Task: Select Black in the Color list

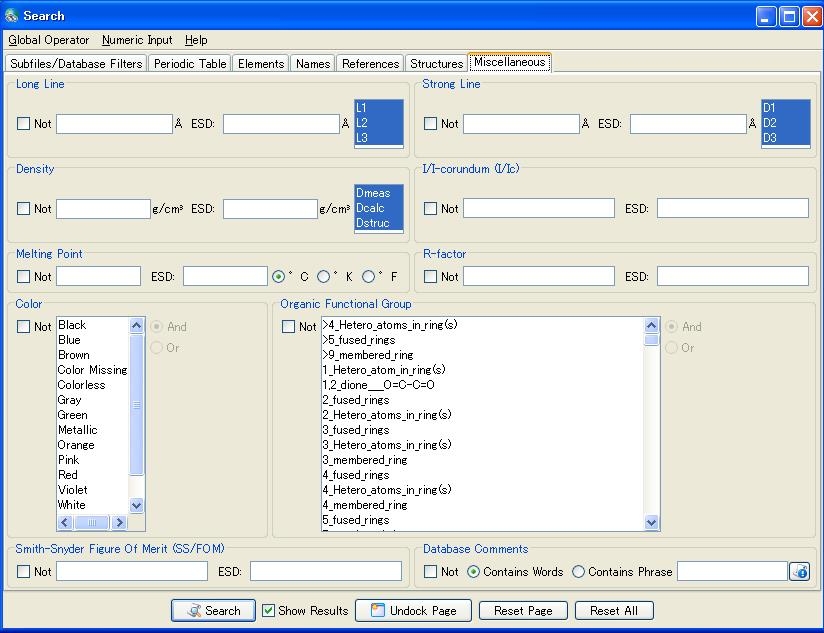Action: 92,325
